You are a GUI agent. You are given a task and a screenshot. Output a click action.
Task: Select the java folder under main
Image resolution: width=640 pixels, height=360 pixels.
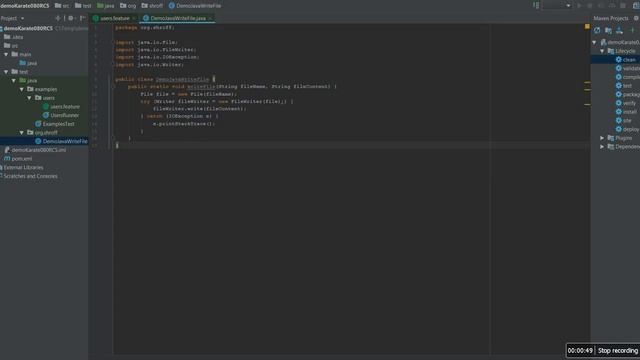(28, 63)
